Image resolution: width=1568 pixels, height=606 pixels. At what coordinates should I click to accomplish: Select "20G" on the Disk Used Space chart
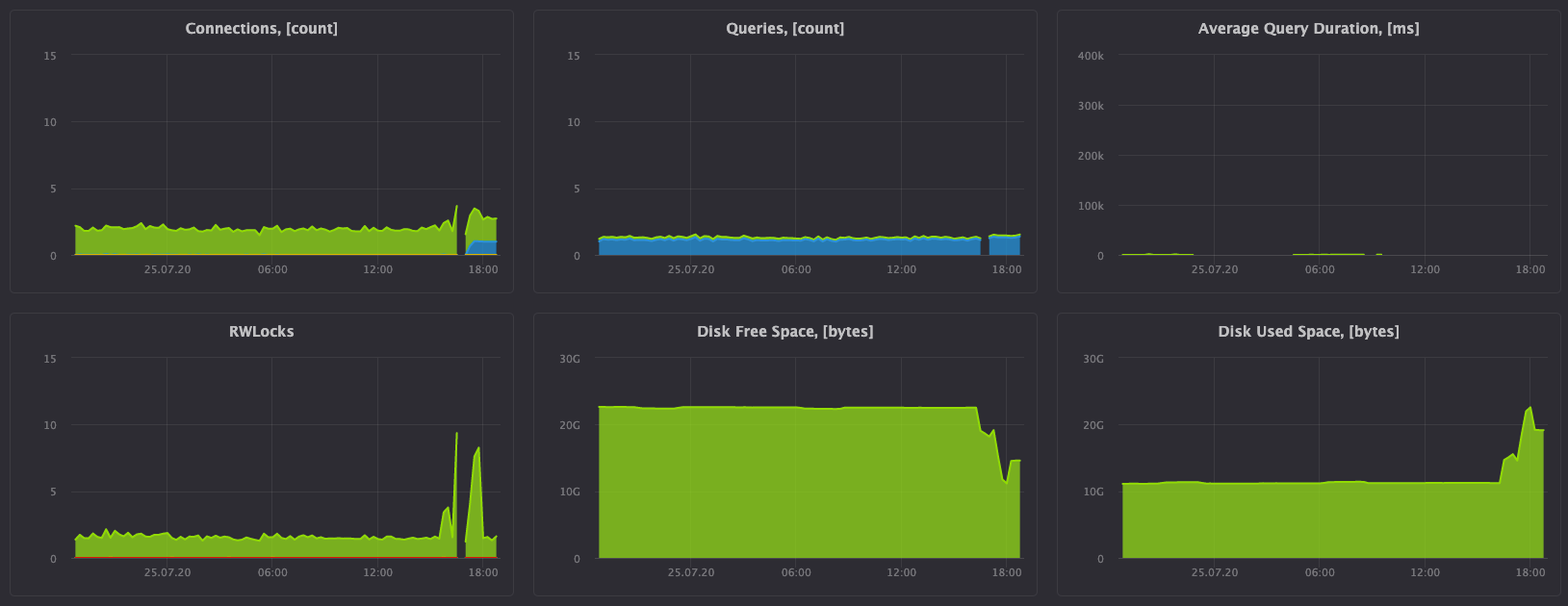point(1093,425)
